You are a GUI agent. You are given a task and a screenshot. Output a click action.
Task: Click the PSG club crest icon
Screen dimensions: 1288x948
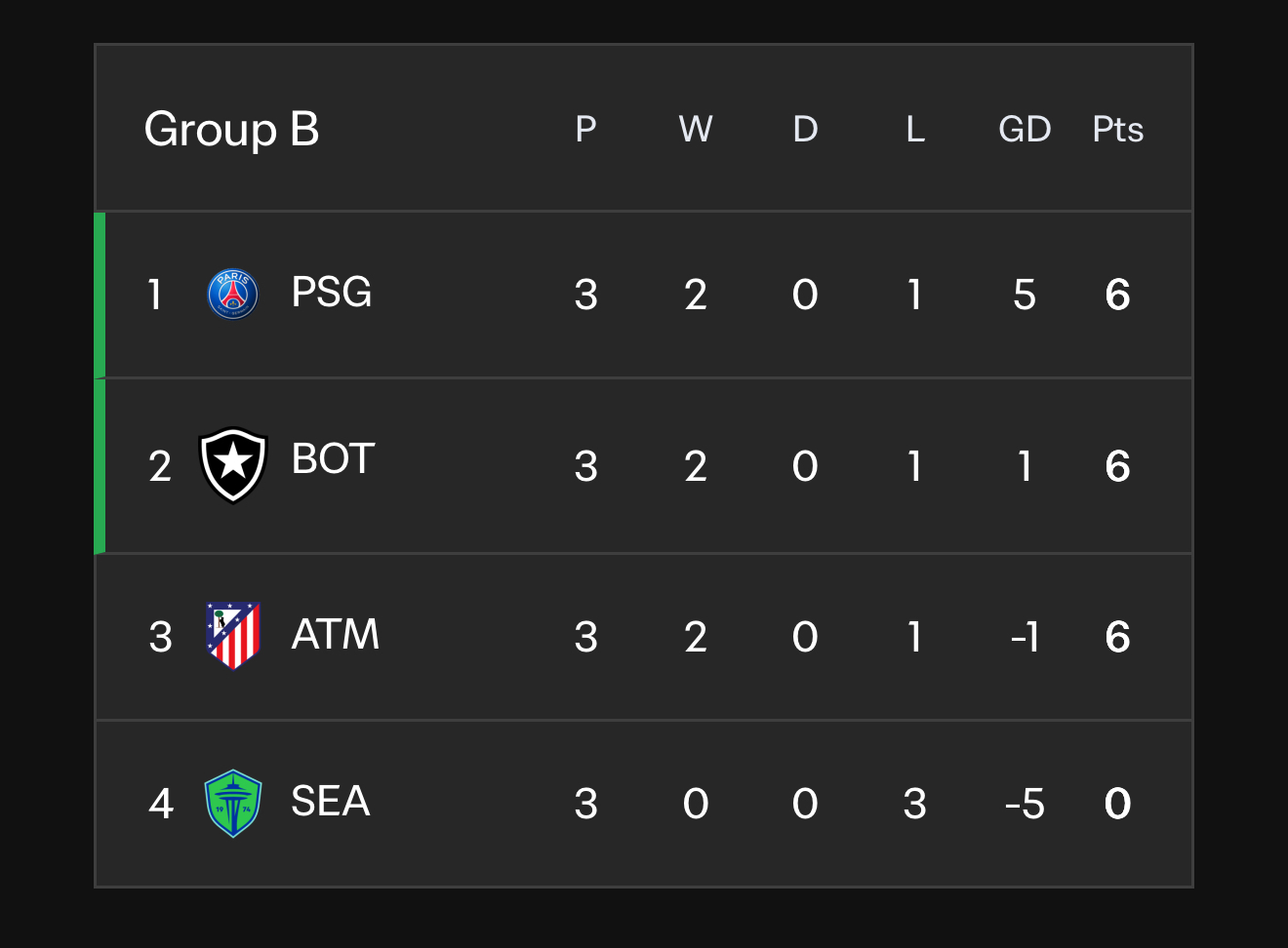(x=233, y=295)
